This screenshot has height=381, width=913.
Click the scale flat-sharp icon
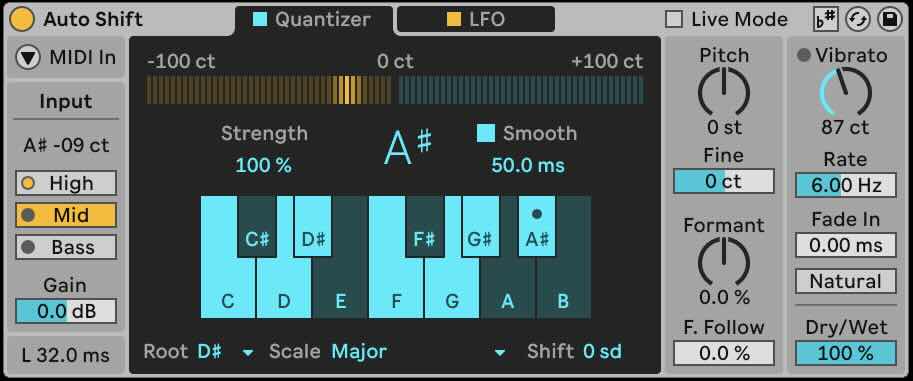point(825,20)
